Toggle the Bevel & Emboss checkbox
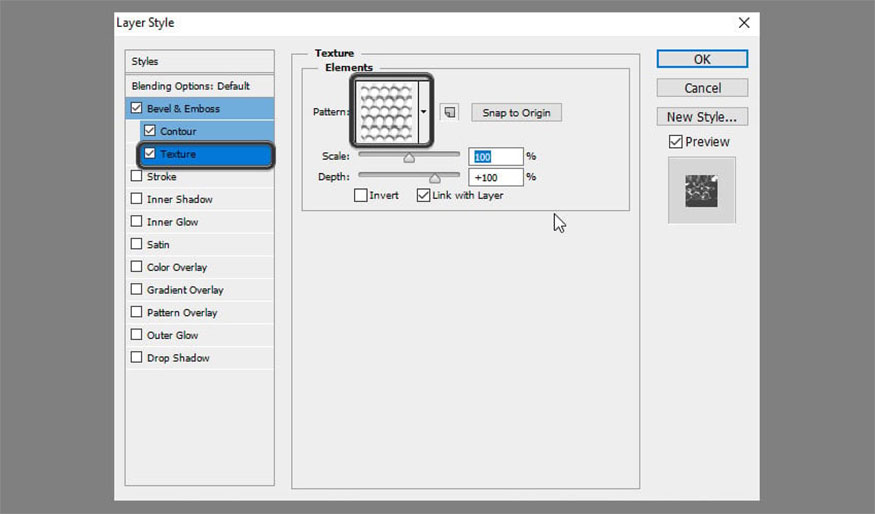Image resolution: width=875 pixels, height=514 pixels. click(x=136, y=108)
